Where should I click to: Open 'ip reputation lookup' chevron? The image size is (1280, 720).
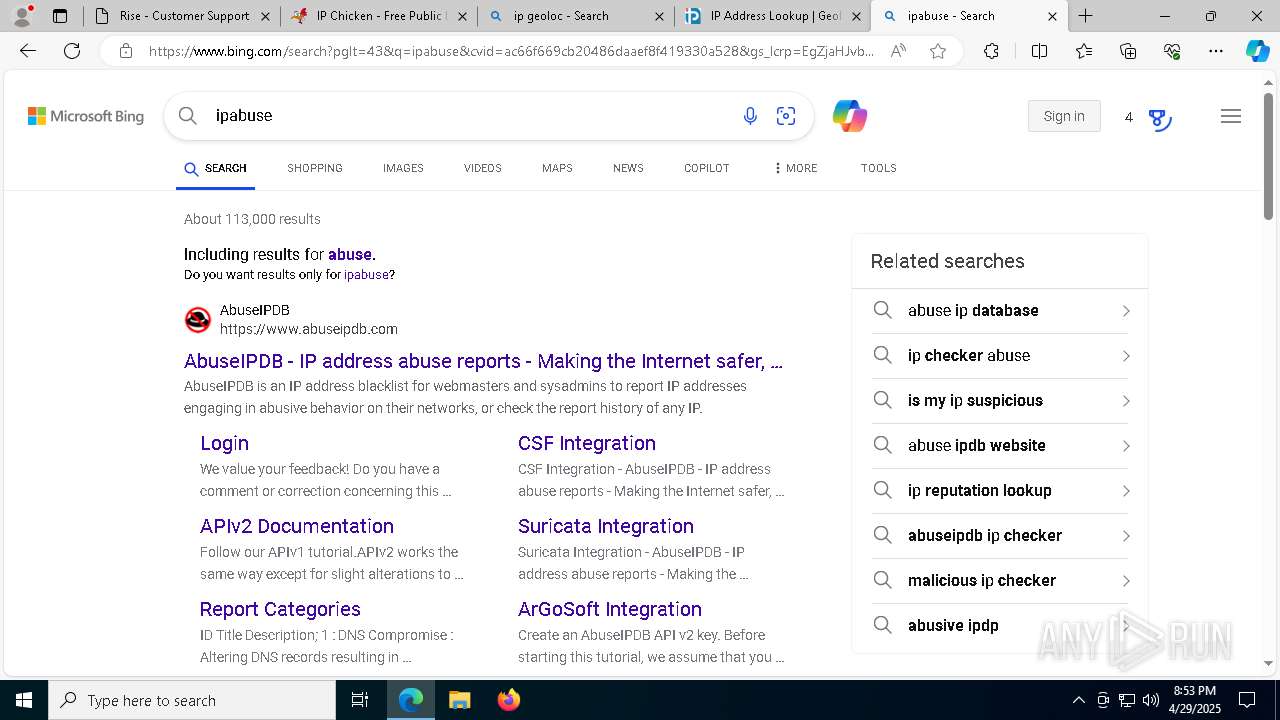click(x=1126, y=491)
